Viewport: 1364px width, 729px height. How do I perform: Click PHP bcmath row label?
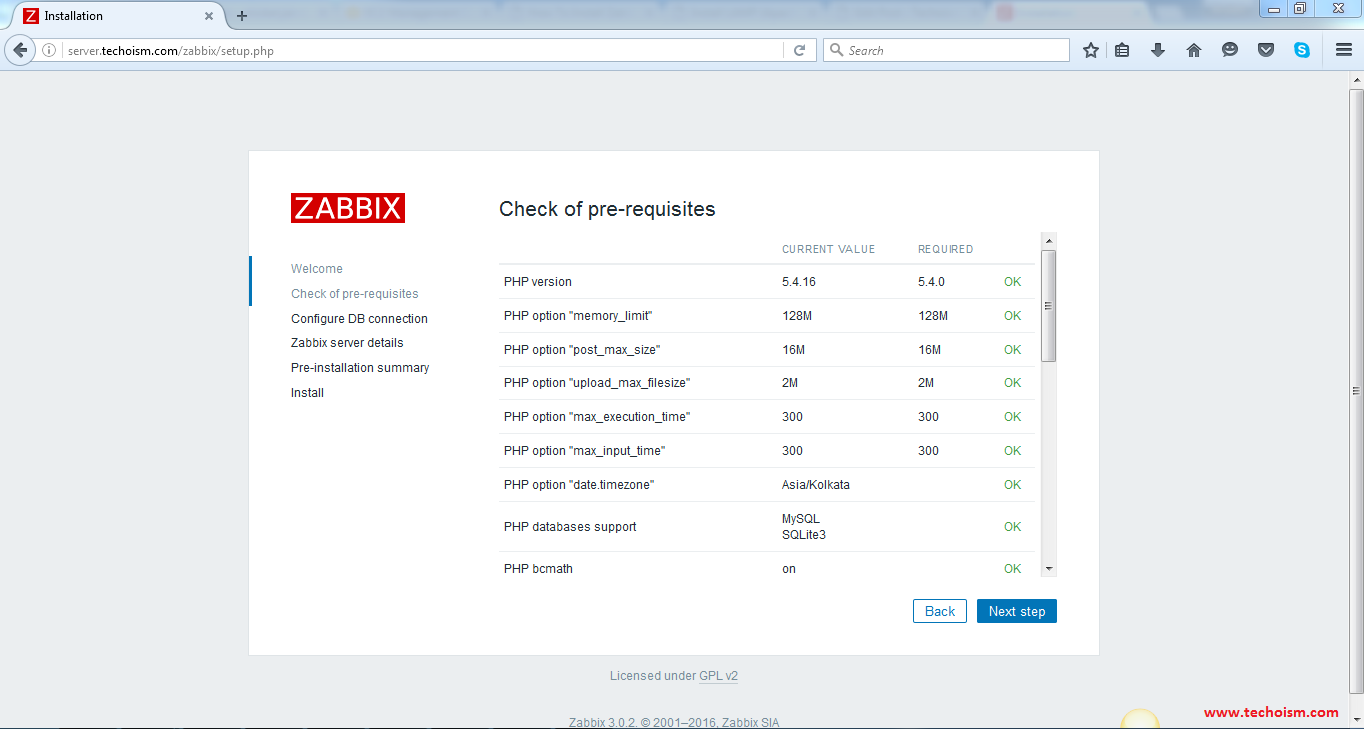coord(538,569)
